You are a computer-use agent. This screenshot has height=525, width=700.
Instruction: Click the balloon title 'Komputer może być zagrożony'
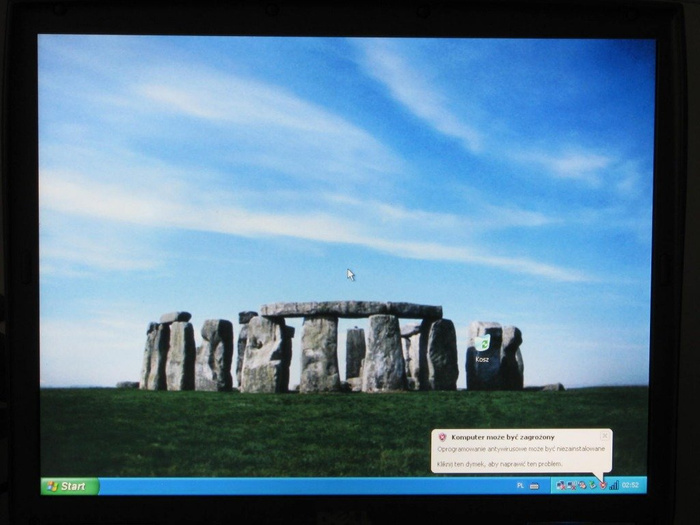coord(500,437)
